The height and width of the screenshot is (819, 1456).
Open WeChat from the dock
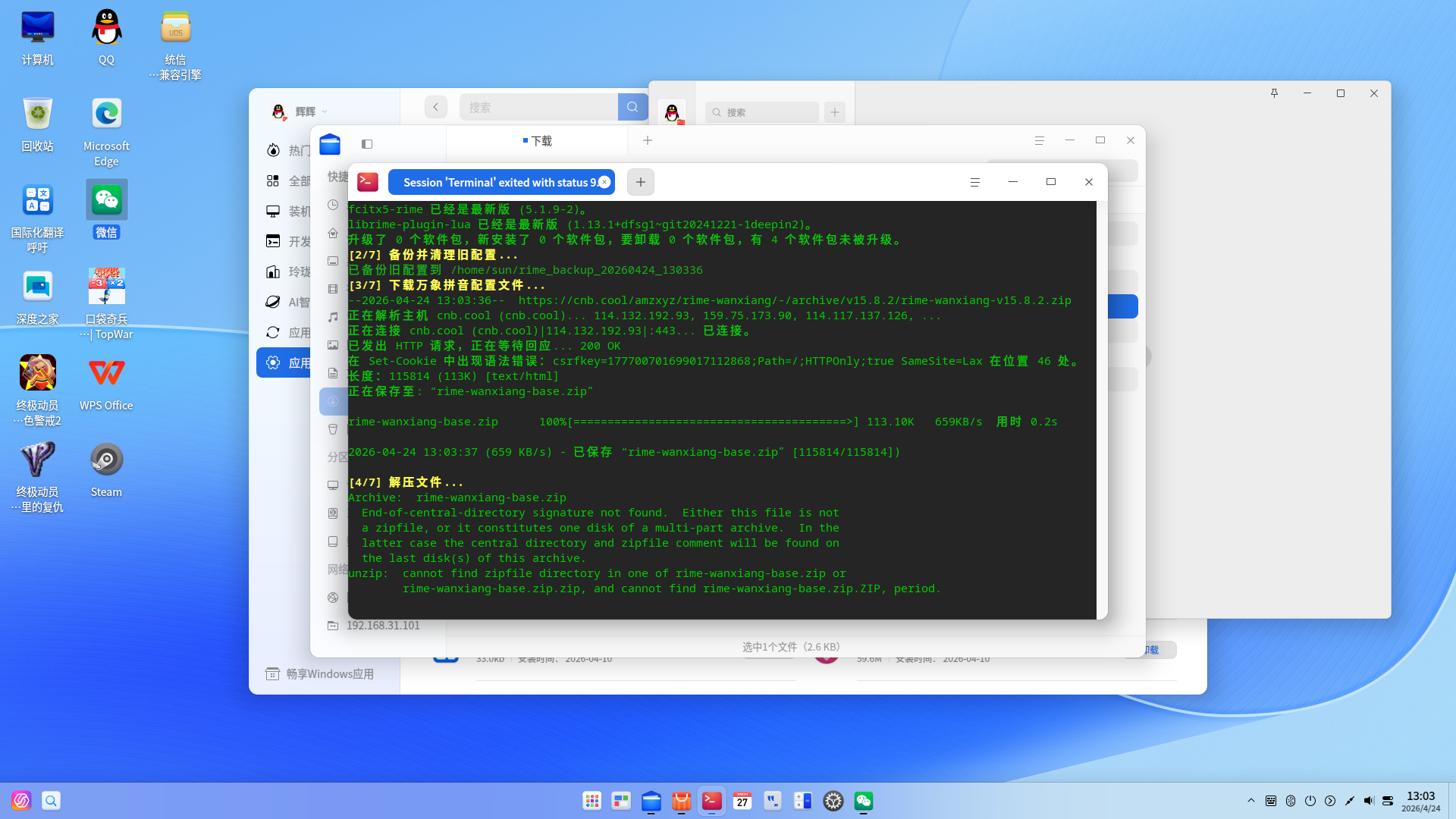point(864,801)
